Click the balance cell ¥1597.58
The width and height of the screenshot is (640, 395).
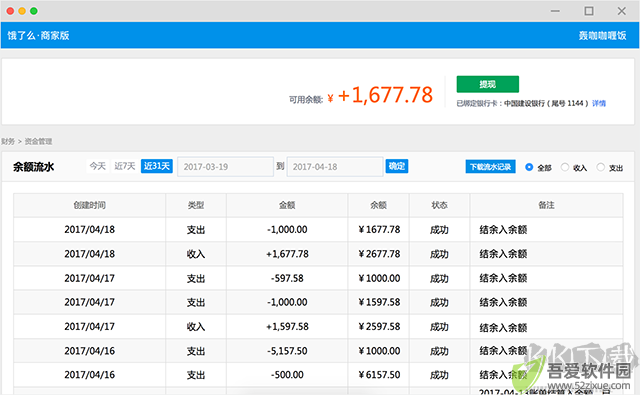379,302
